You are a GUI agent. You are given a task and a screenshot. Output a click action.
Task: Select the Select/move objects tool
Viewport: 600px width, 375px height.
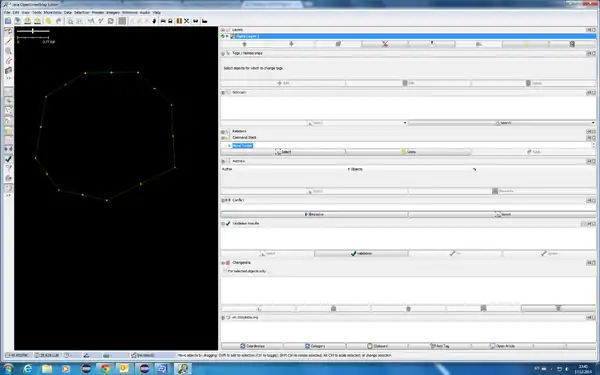click(x=8, y=31)
